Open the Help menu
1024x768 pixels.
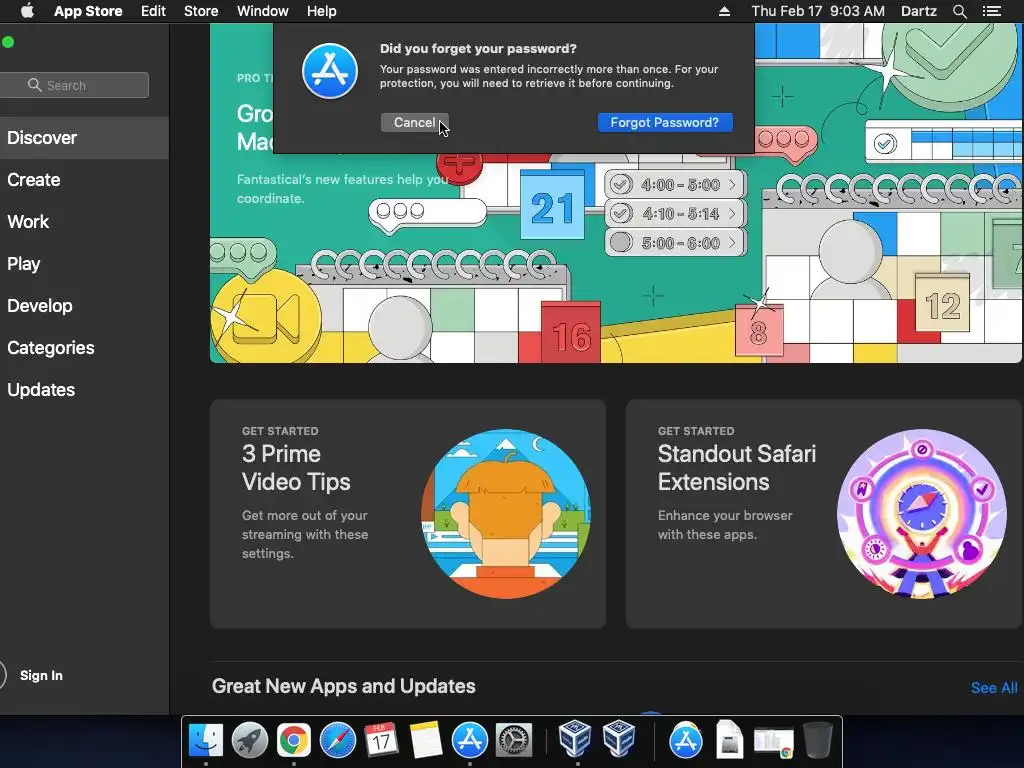[321, 11]
